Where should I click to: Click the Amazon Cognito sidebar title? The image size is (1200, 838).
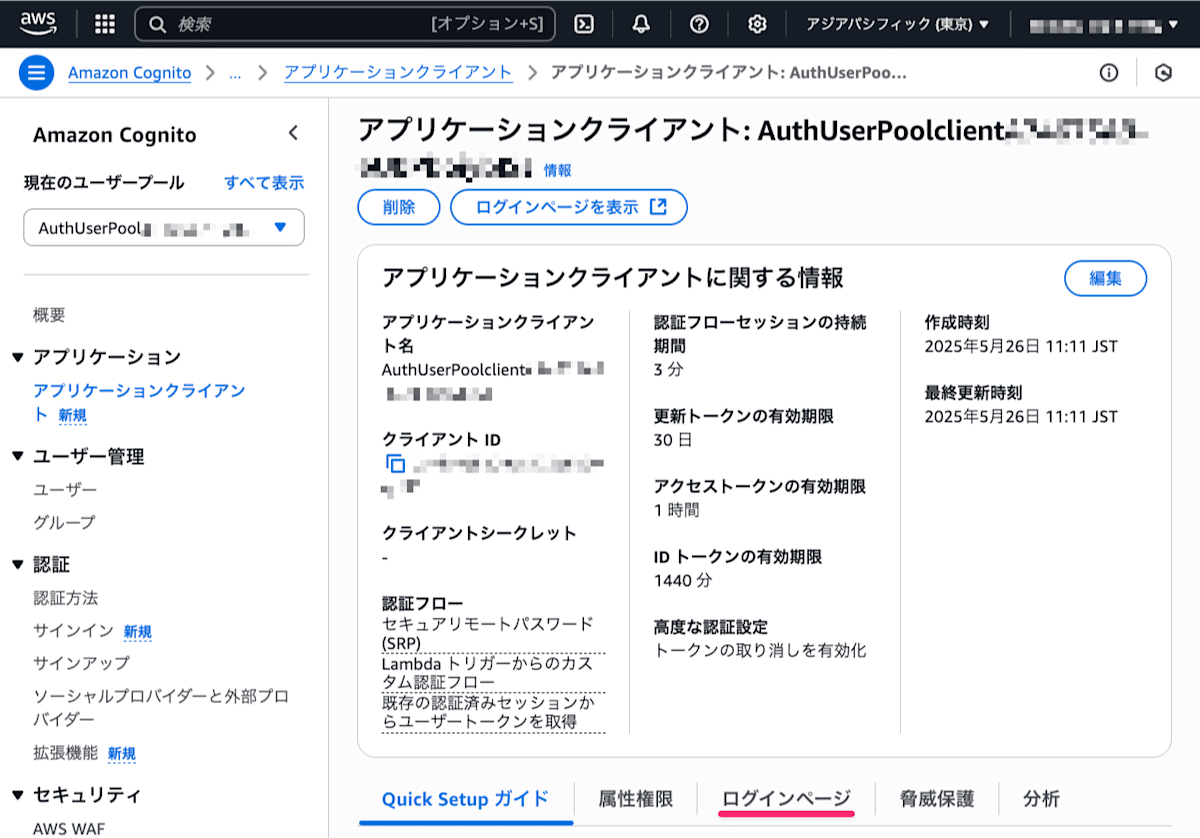pyautogui.click(x=115, y=135)
